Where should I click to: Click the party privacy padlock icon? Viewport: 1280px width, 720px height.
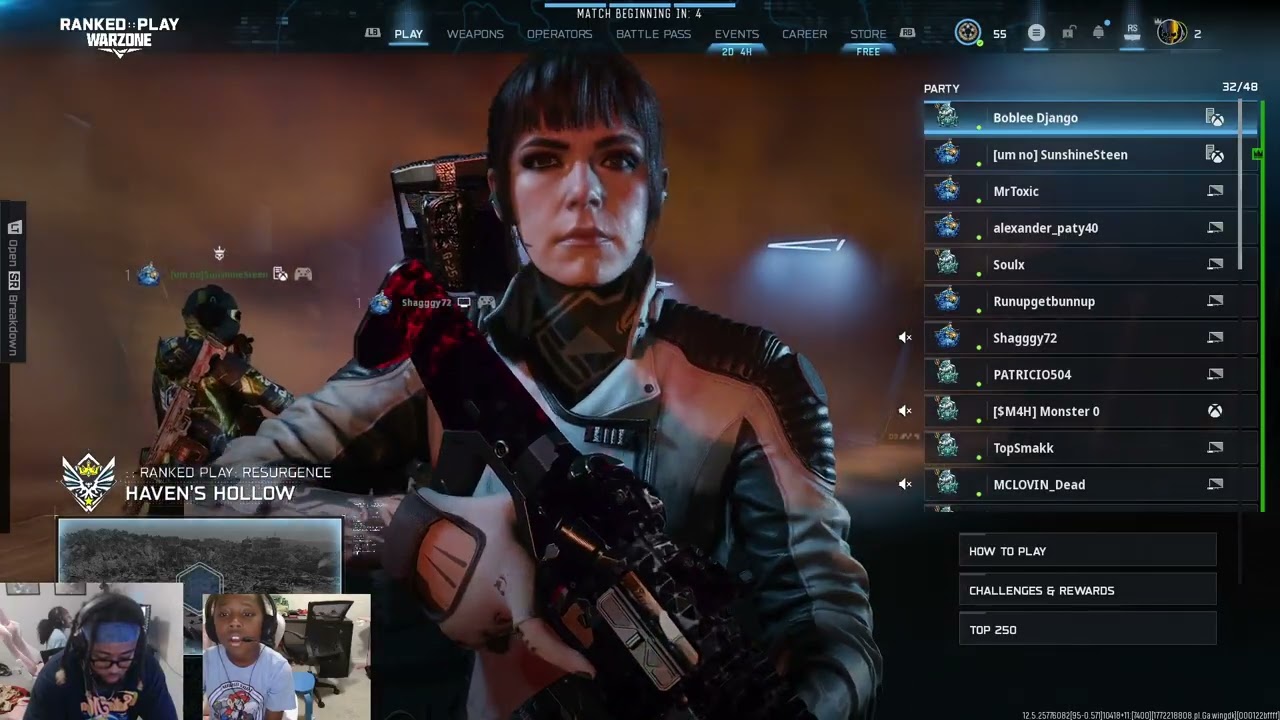coord(1068,33)
